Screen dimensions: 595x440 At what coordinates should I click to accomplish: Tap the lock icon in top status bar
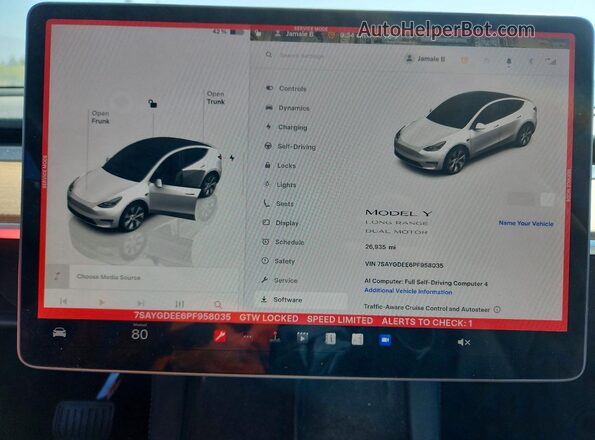pos(258,34)
